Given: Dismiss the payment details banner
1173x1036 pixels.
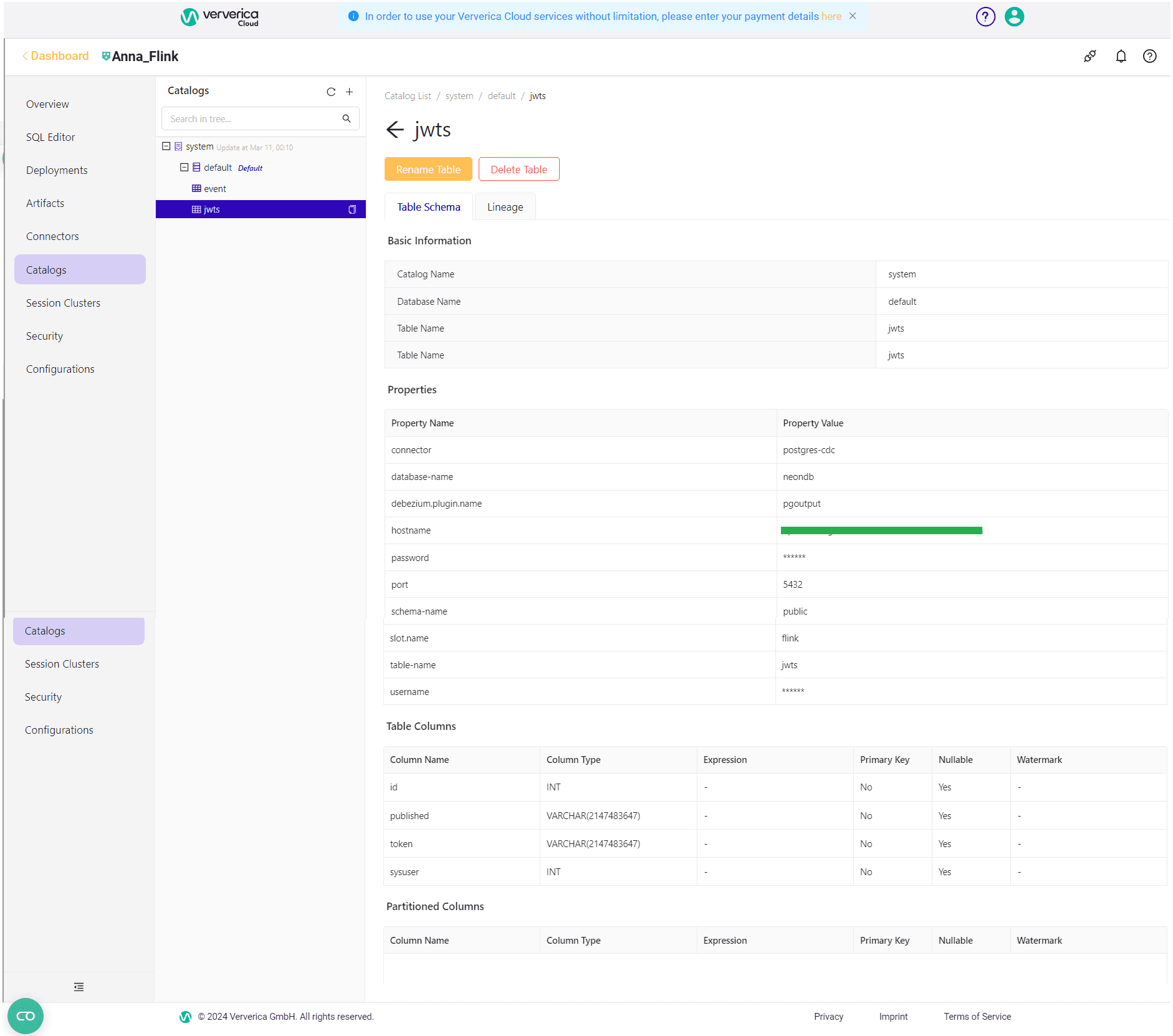Looking at the screenshot, I should click(x=853, y=16).
